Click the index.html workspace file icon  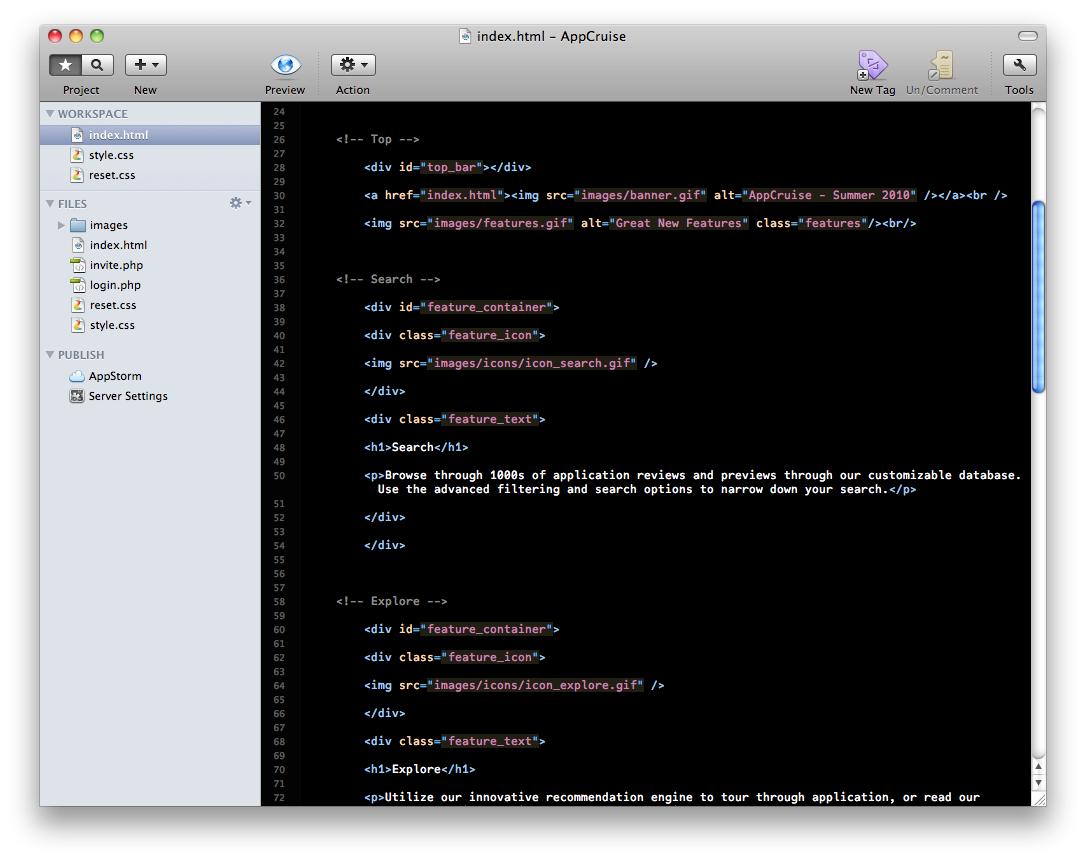pos(78,135)
